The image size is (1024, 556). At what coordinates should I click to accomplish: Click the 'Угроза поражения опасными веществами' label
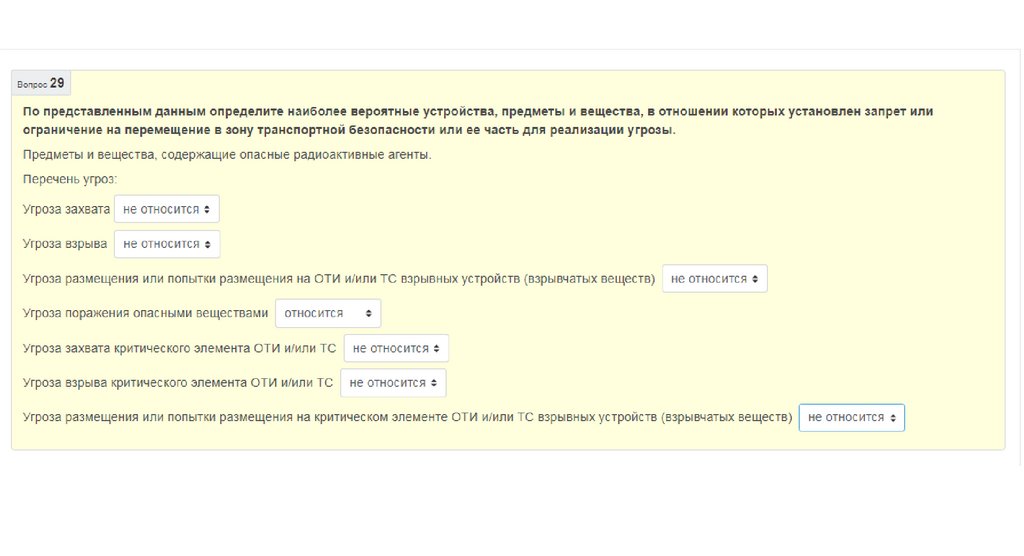[145, 313]
